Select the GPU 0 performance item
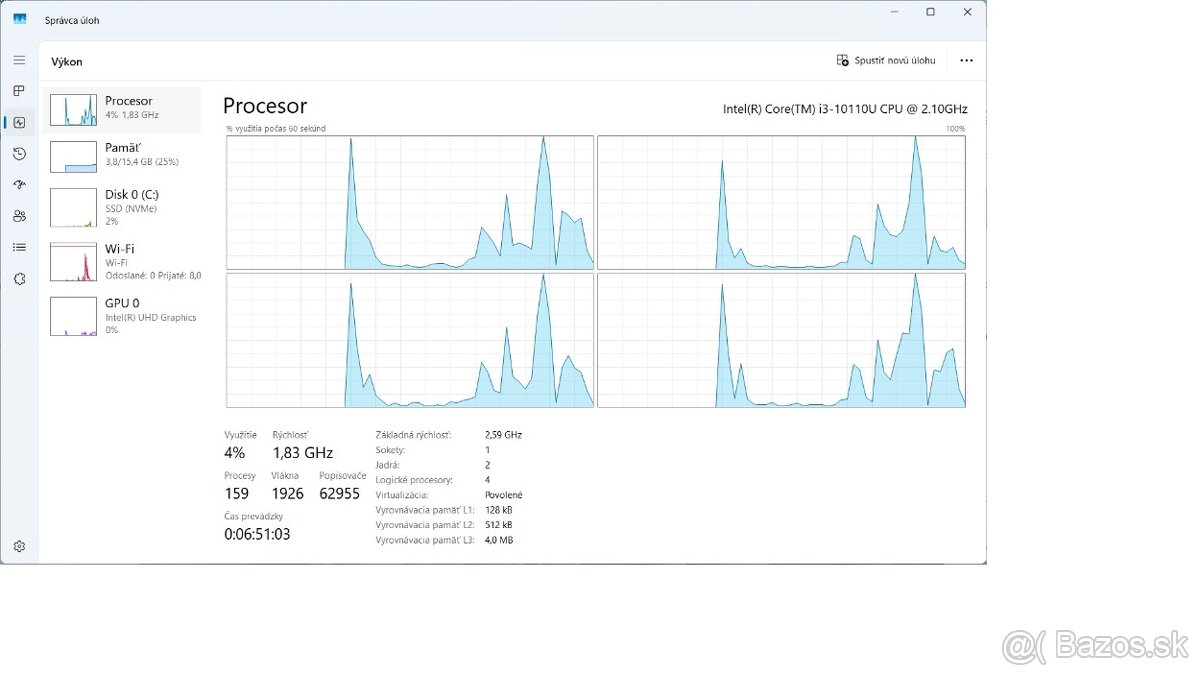Viewport: 1200px width, 675px height. pos(122,315)
